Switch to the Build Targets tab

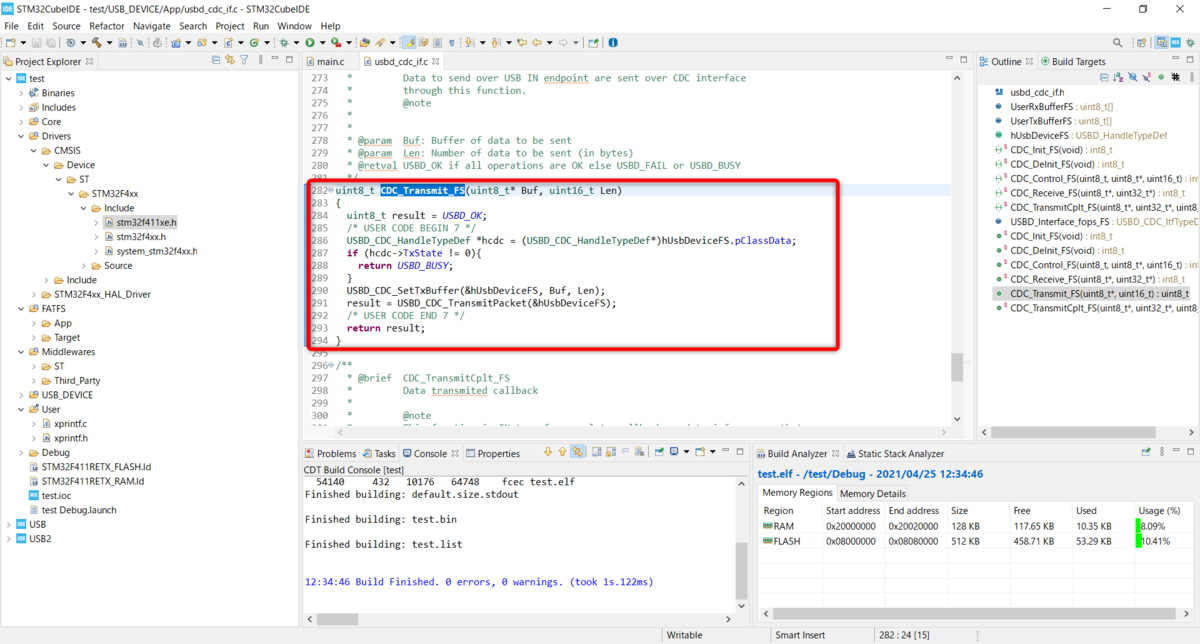(1074, 61)
